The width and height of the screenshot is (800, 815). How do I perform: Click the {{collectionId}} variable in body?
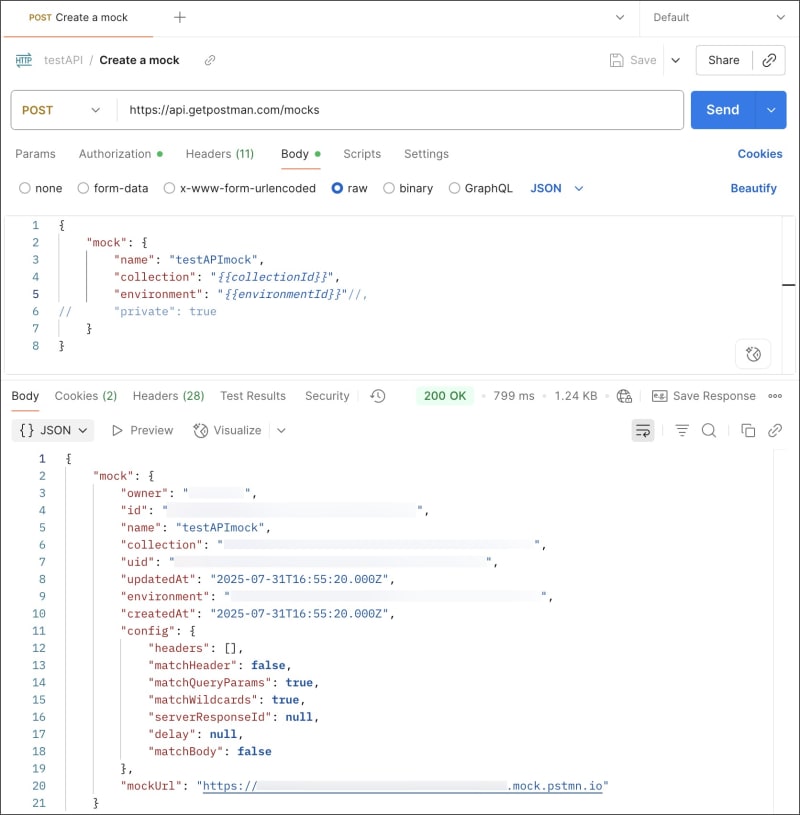(275, 277)
